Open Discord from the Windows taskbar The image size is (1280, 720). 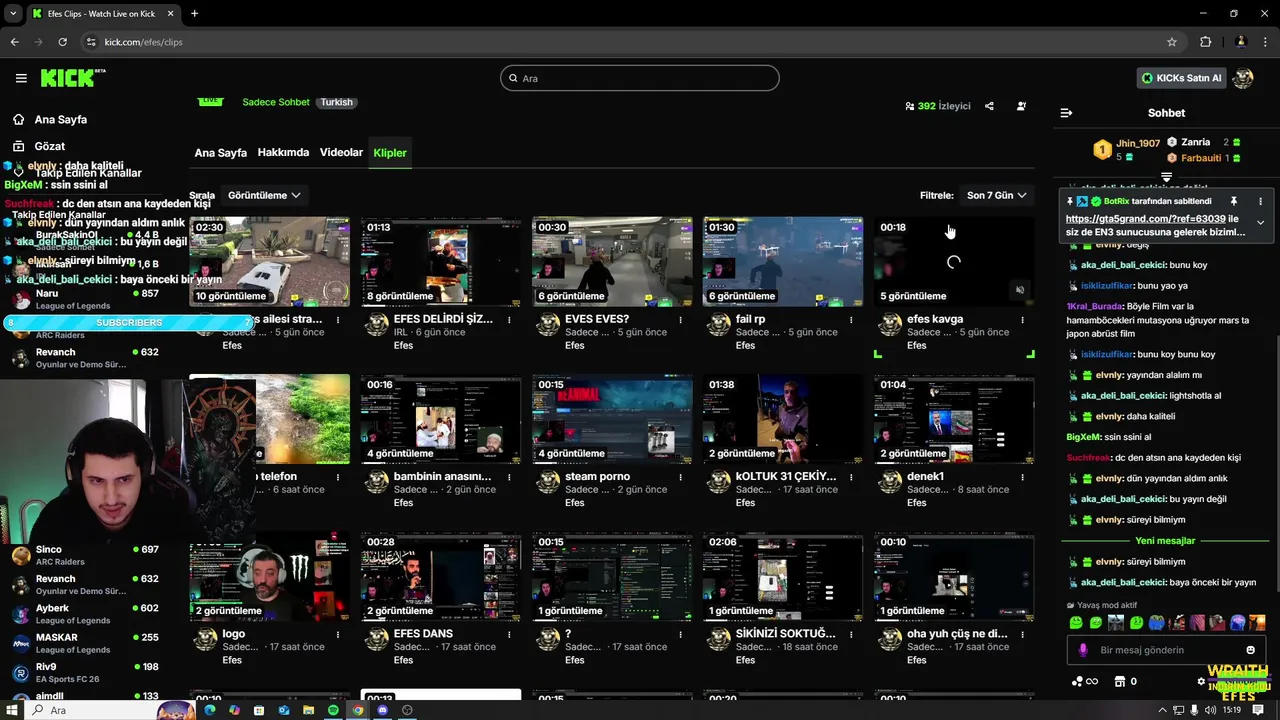pos(382,710)
